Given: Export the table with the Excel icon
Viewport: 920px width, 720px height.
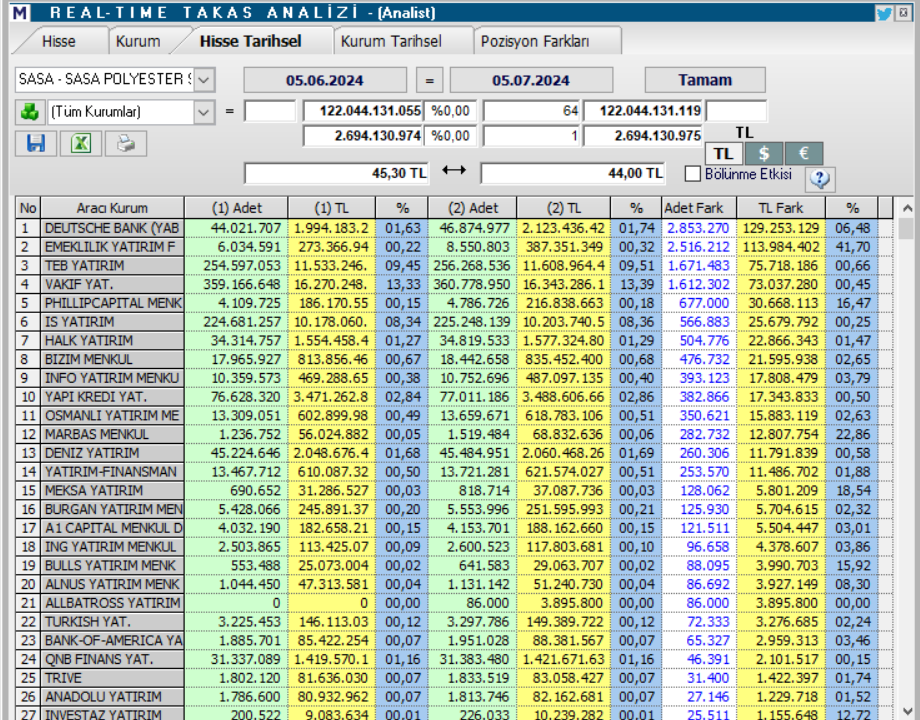Looking at the screenshot, I should point(81,143).
